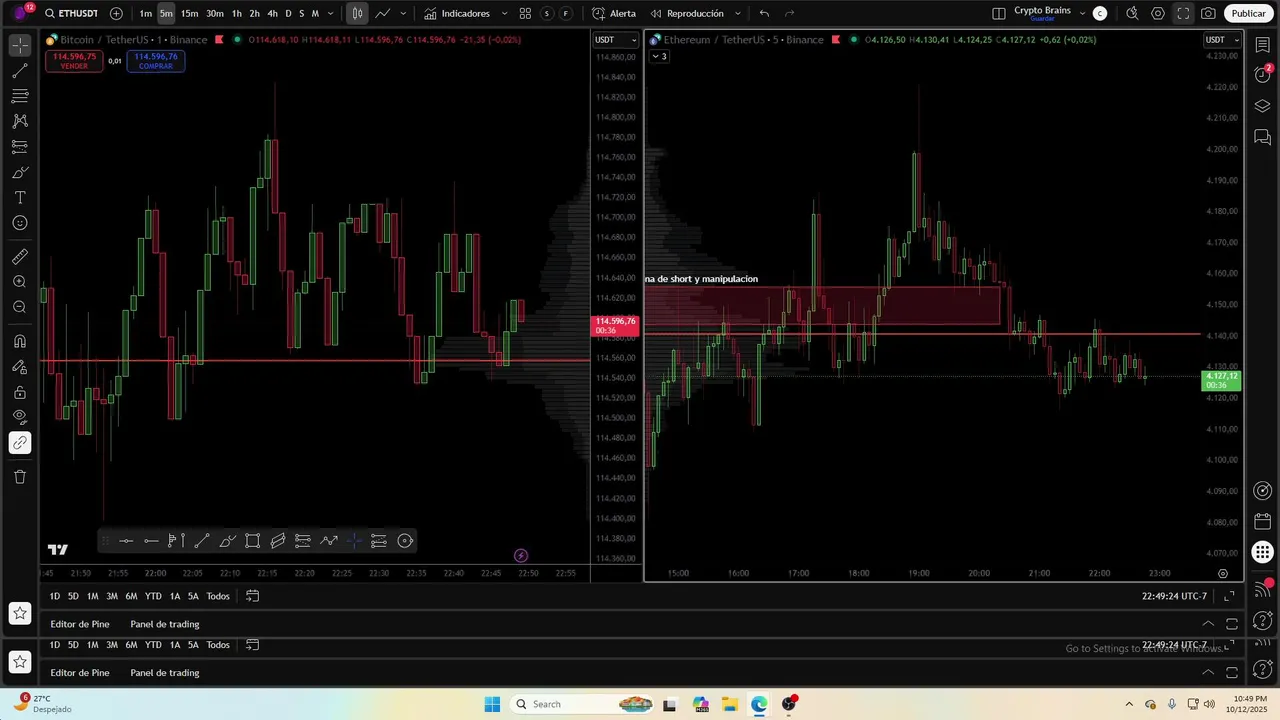Toggle the drawing sync link icon

20,443
